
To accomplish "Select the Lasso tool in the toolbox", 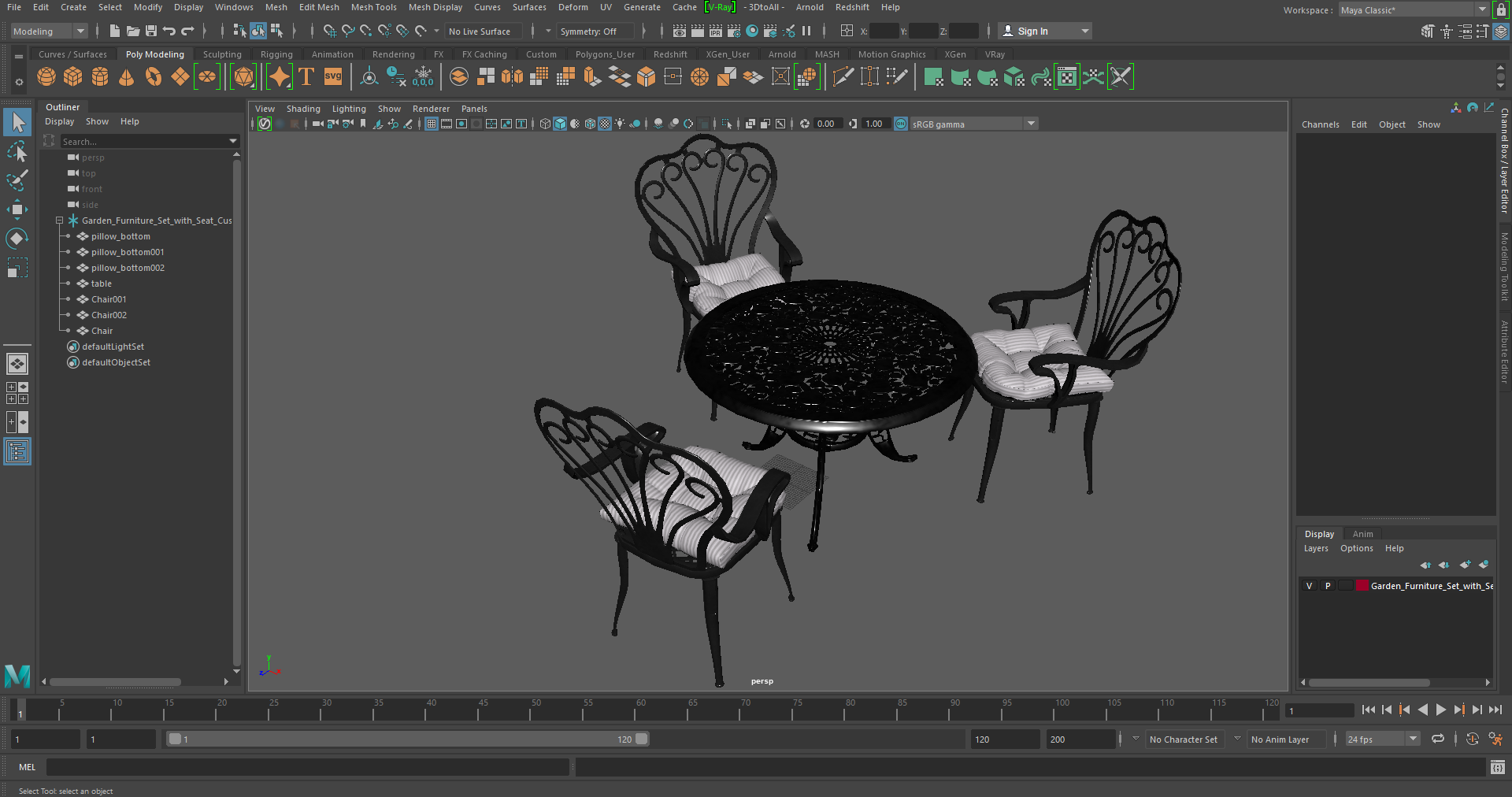I will pos(17,151).
